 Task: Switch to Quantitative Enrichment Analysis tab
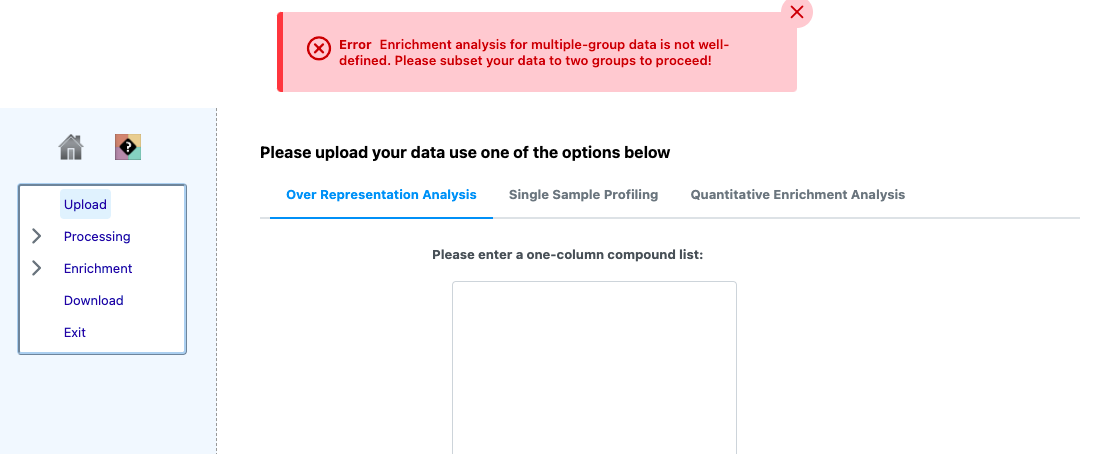click(798, 195)
